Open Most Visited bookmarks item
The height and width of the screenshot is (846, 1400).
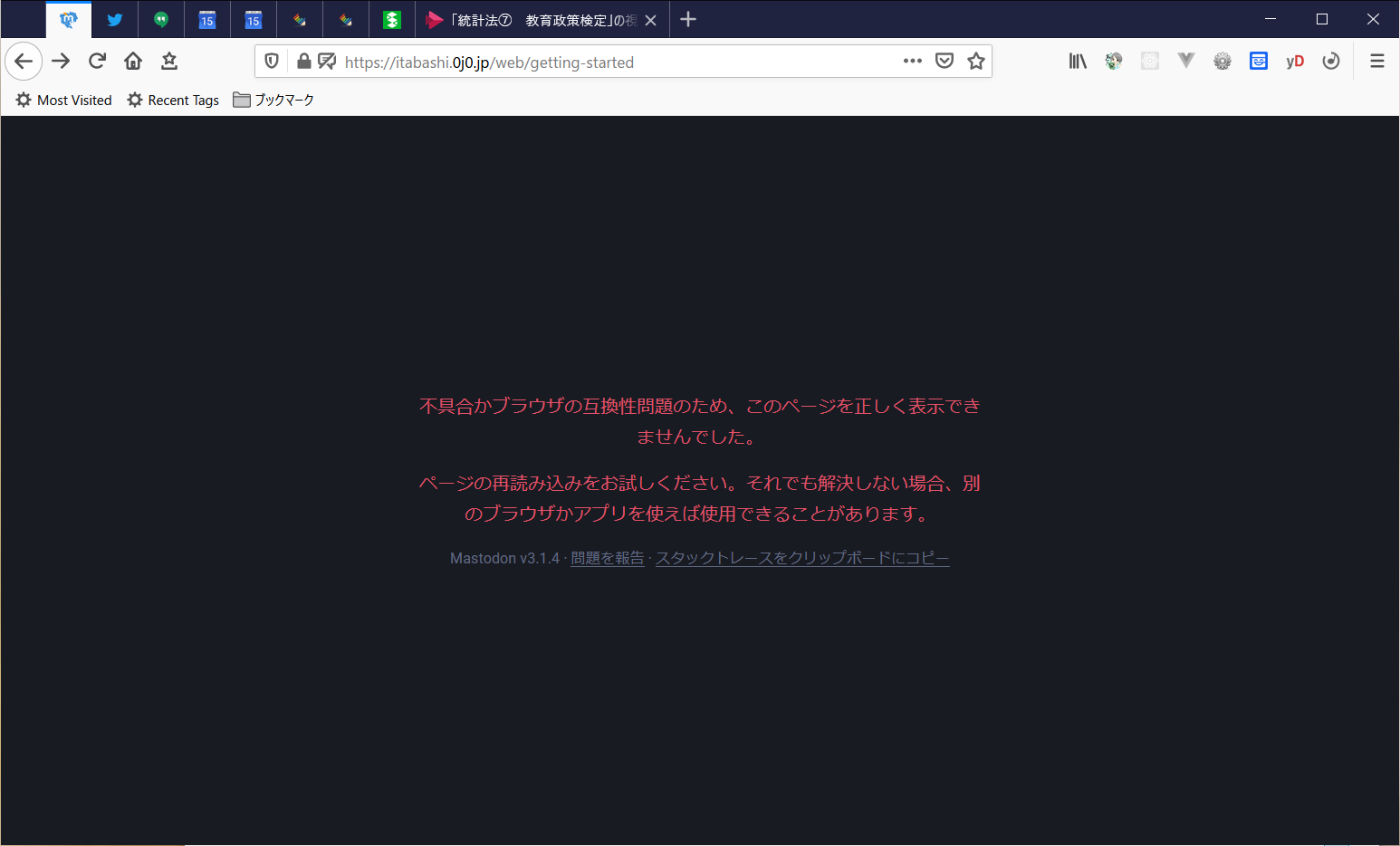[x=64, y=100]
